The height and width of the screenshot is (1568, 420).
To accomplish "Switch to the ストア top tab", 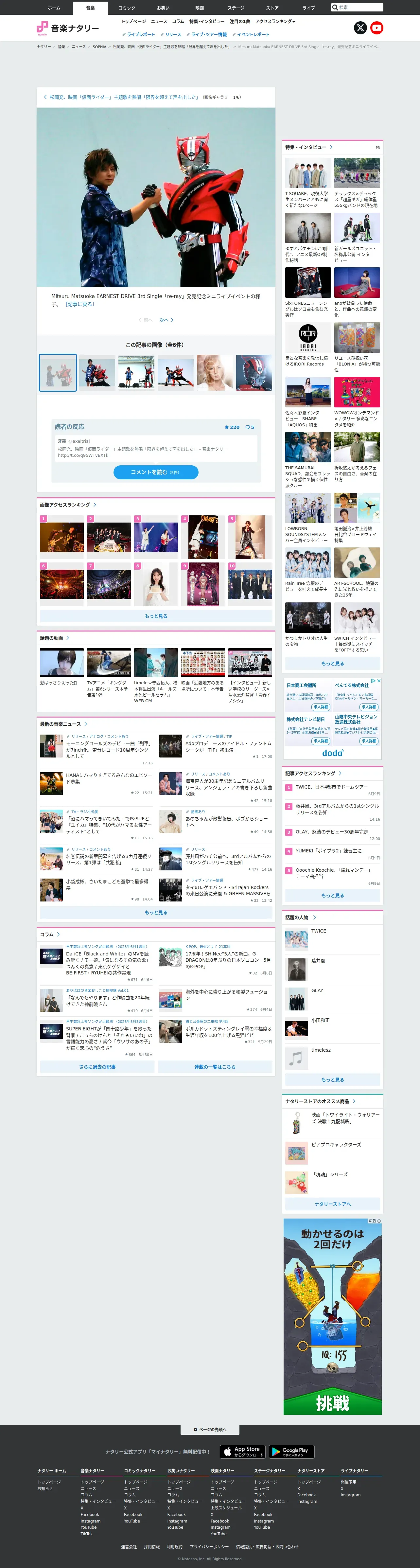I will click(x=272, y=8).
